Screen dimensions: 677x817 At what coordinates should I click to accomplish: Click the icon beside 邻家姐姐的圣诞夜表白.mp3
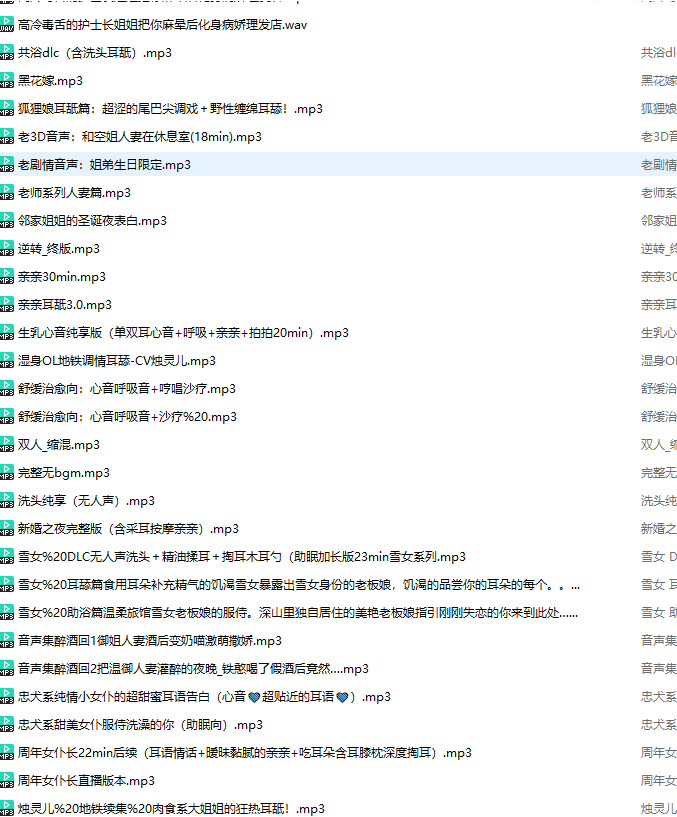click(x=7, y=220)
